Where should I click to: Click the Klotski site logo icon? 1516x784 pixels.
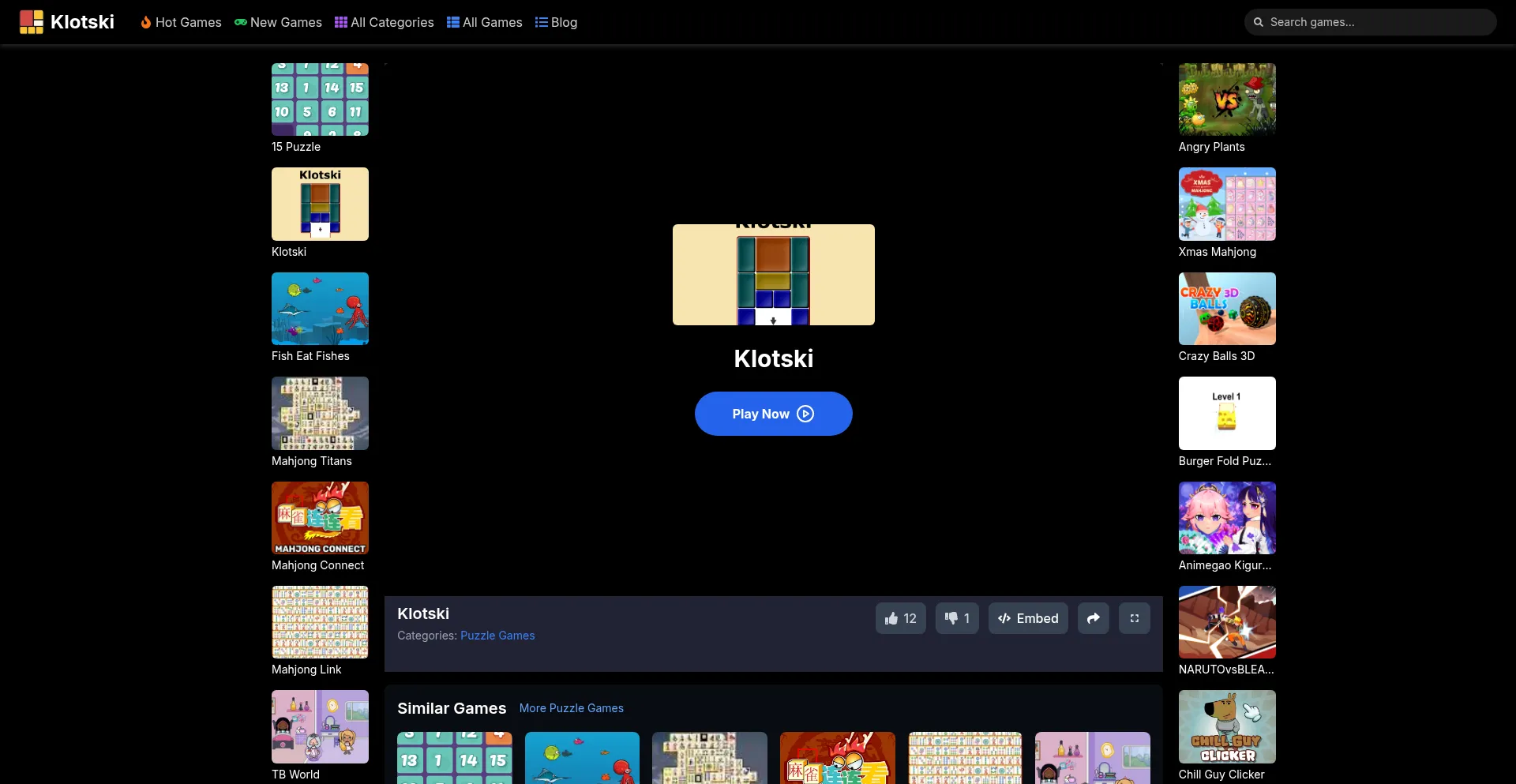pos(32,22)
